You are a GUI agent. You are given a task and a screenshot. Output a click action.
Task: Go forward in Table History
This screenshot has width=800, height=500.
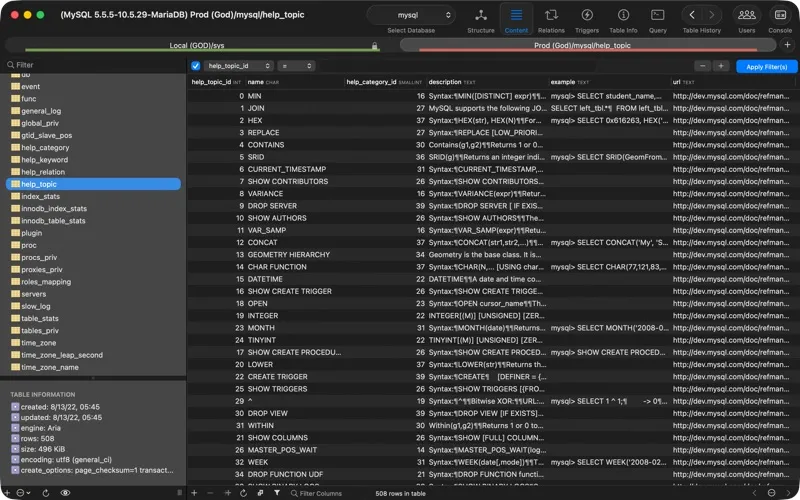pos(711,15)
